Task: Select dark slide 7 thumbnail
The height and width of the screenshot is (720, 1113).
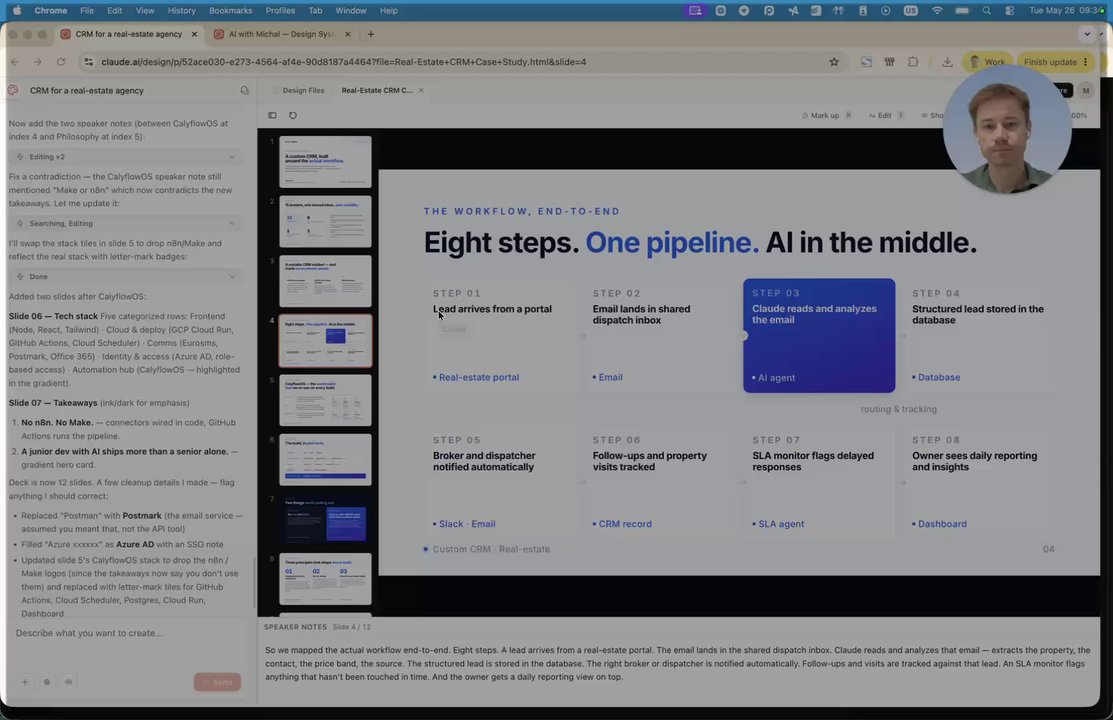Action: pyautogui.click(x=325, y=519)
